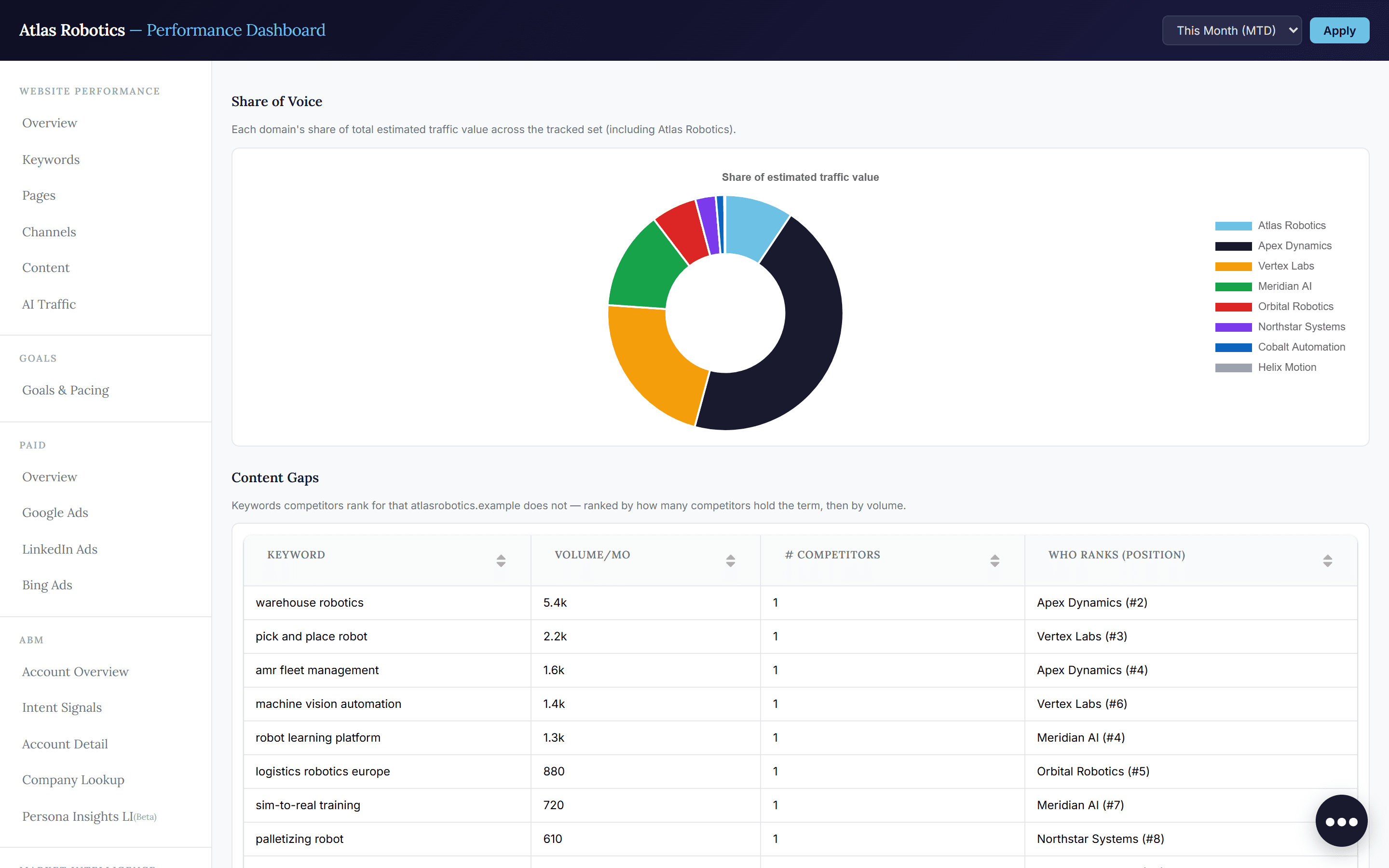Screen dimensions: 1389x868
Task: Sort table by Keyword column arrows
Action: (501, 561)
